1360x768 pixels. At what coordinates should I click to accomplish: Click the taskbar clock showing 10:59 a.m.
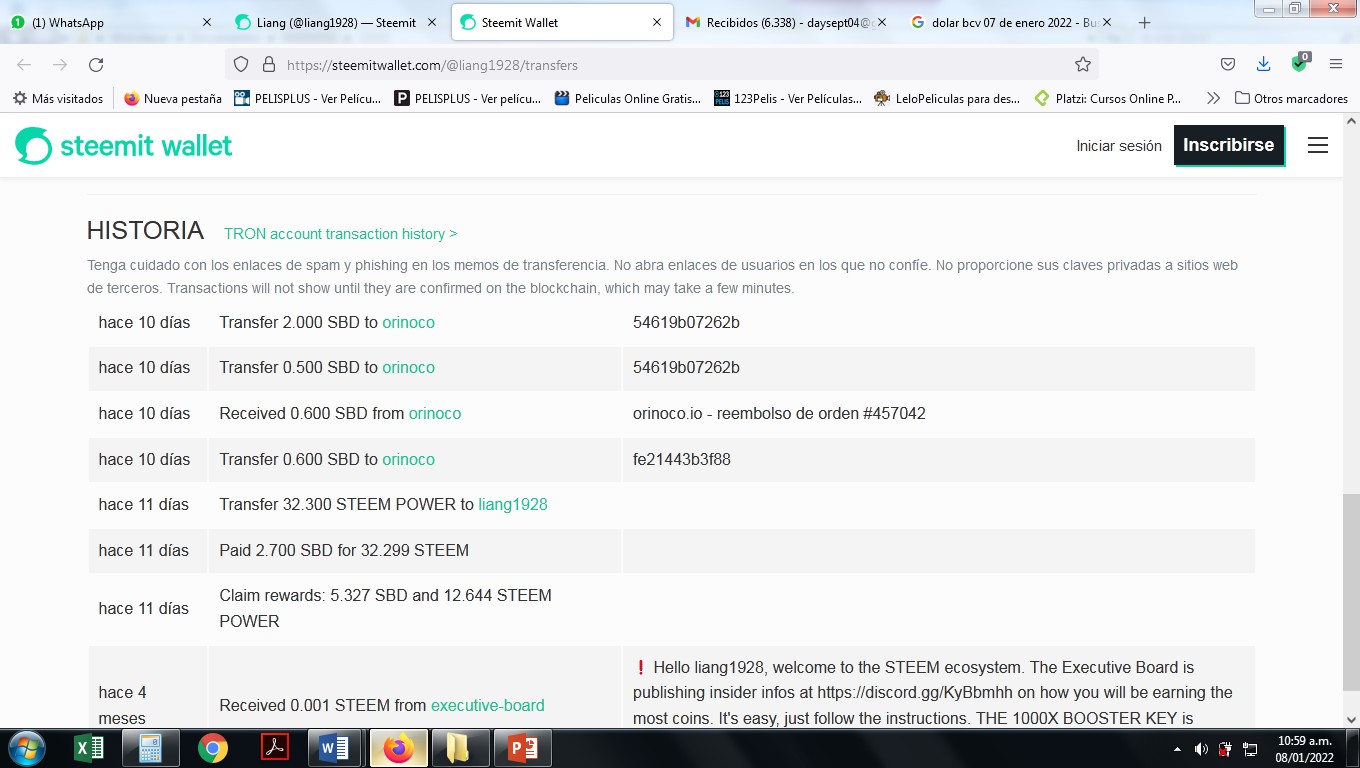click(1305, 749)
